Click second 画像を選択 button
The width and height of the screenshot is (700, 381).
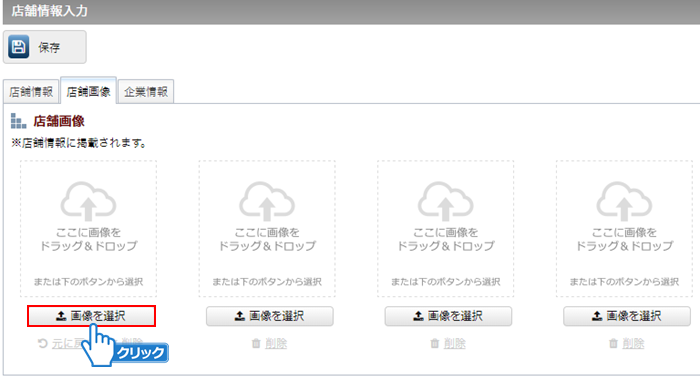[x=270, y=316]
